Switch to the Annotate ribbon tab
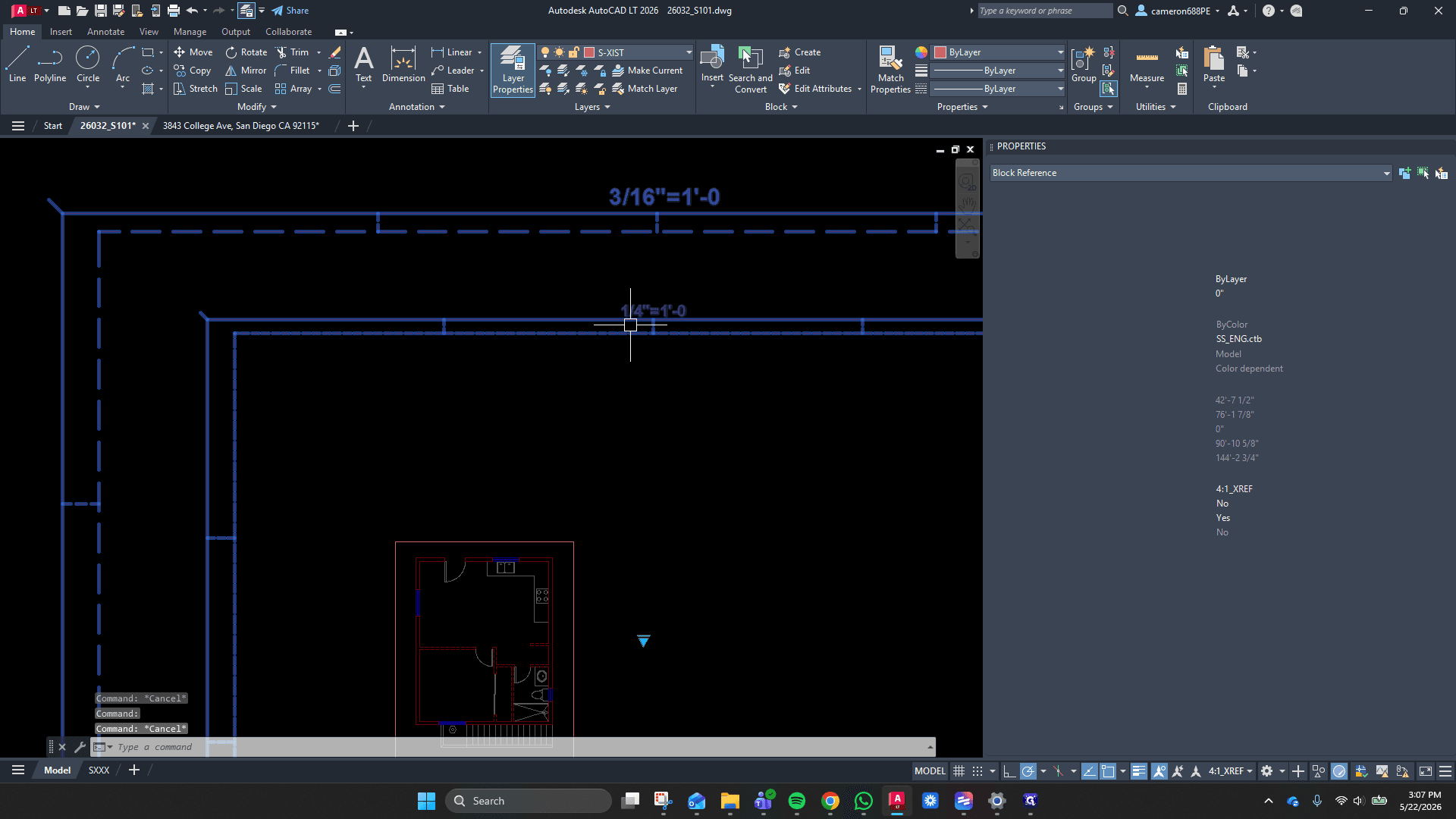The width and height of the screenshot is (1456, 819). 105,32
